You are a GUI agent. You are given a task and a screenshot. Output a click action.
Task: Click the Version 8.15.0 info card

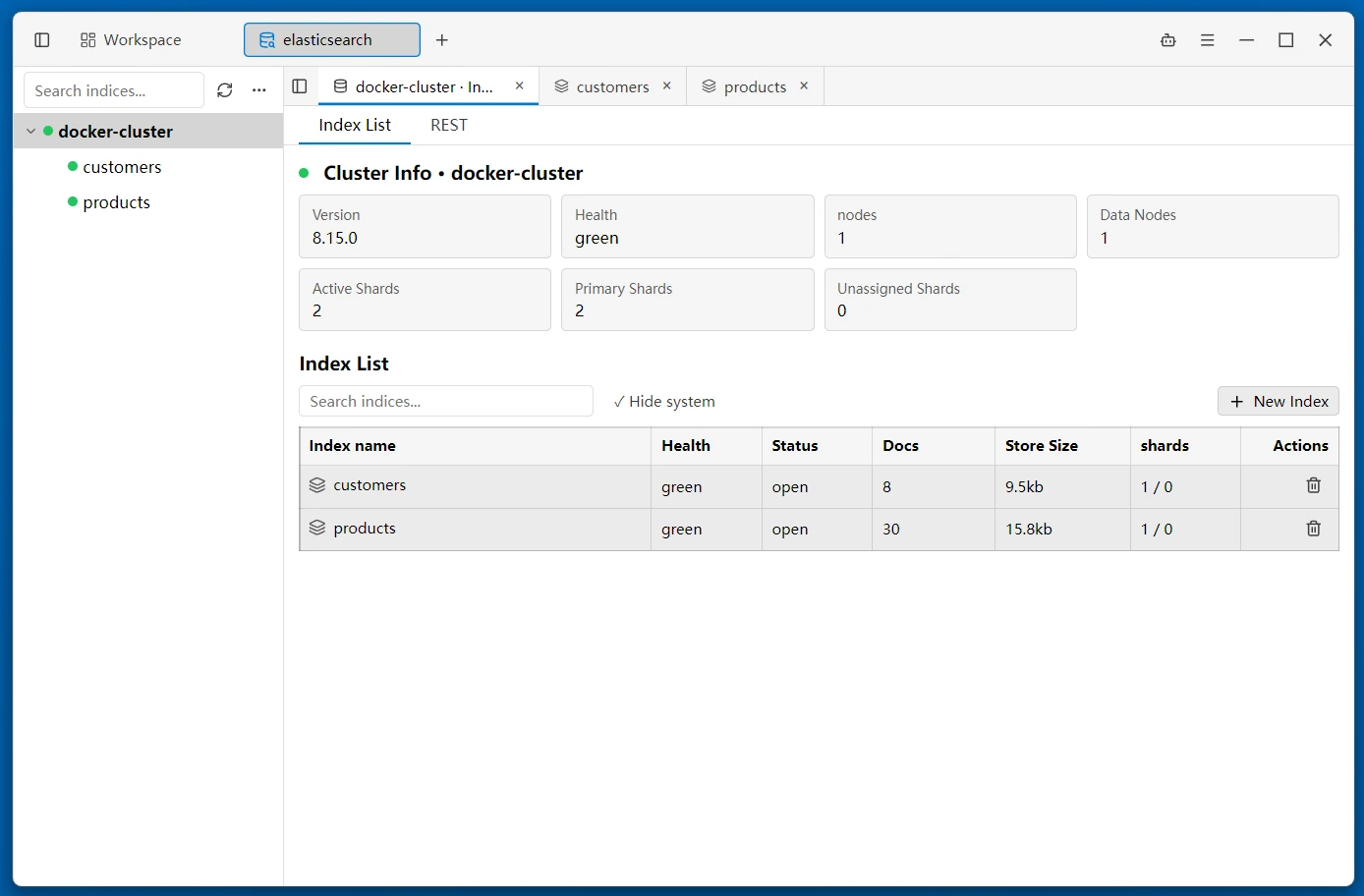(x=425, y=226)
